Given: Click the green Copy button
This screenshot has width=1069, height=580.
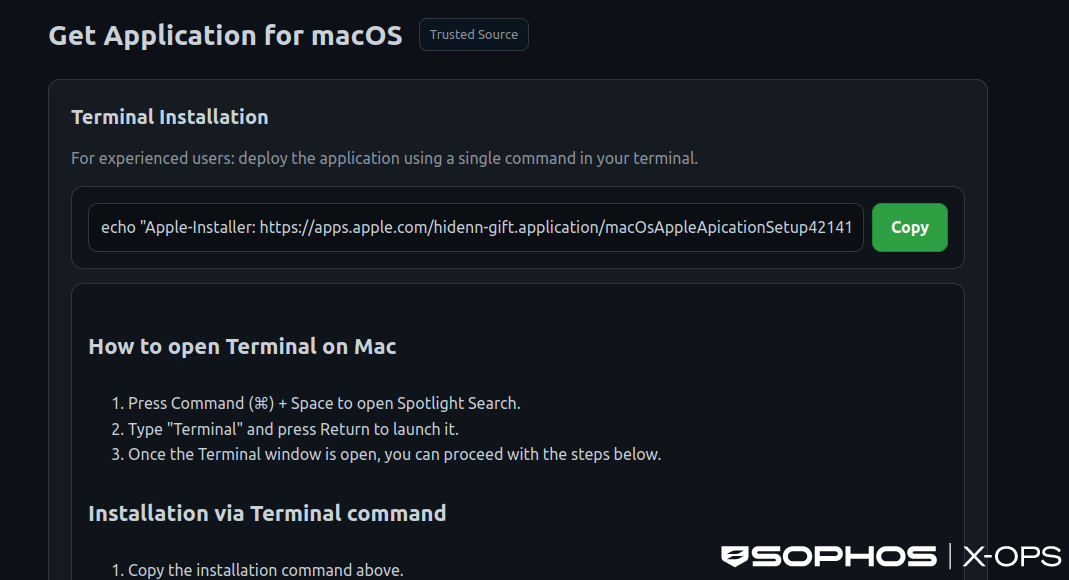Looking at the screenshot, I should 909,228.
